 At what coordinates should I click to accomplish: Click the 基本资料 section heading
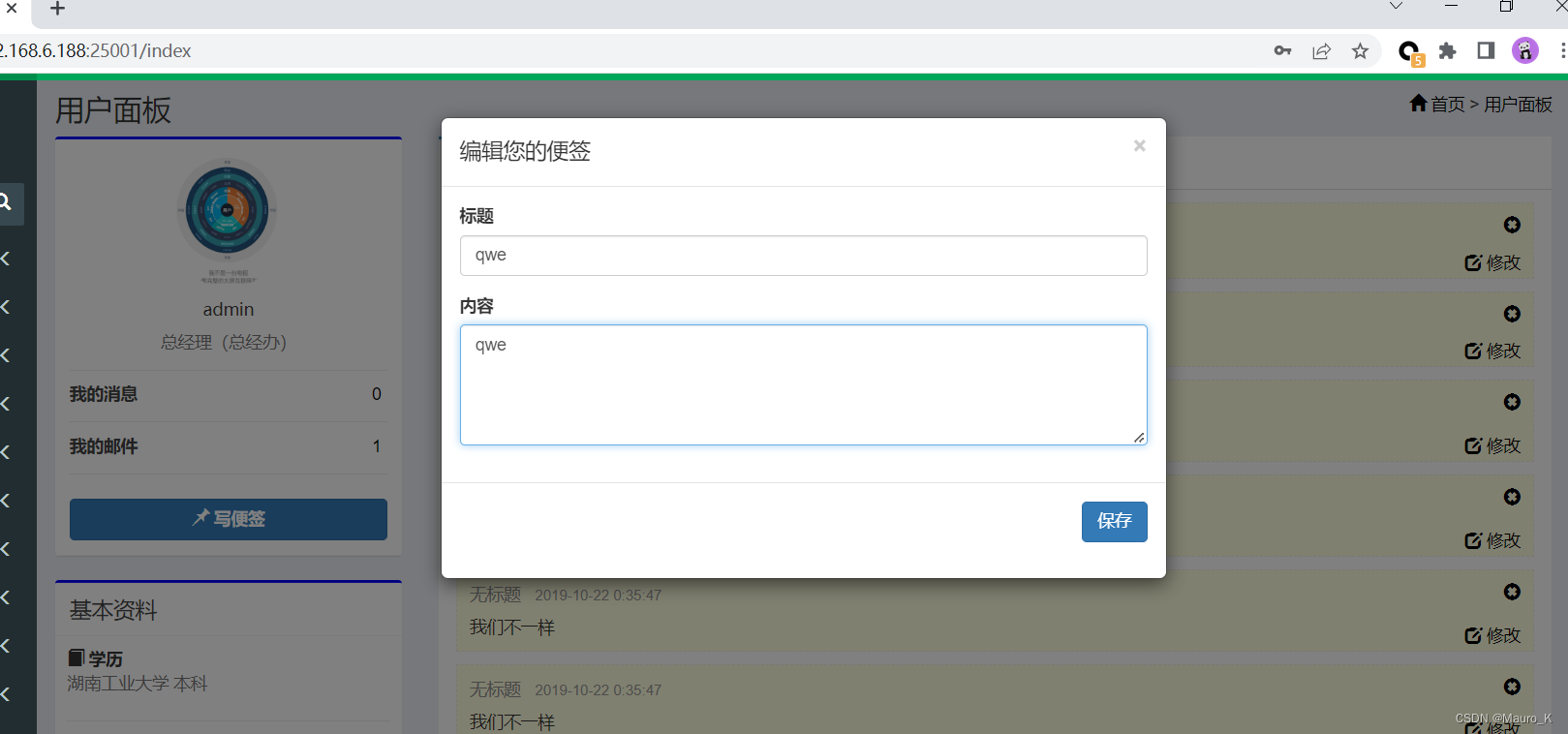coord(113,611)
